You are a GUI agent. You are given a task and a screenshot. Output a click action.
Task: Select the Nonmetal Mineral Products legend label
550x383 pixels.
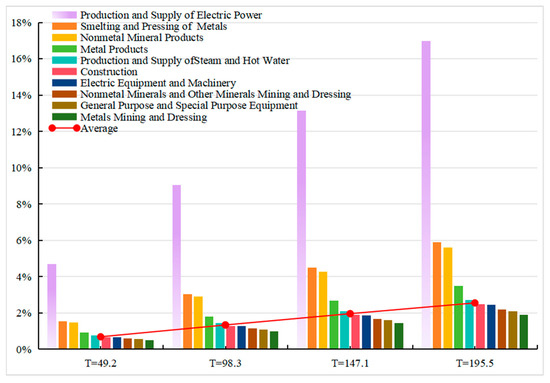tap(142, 38)
